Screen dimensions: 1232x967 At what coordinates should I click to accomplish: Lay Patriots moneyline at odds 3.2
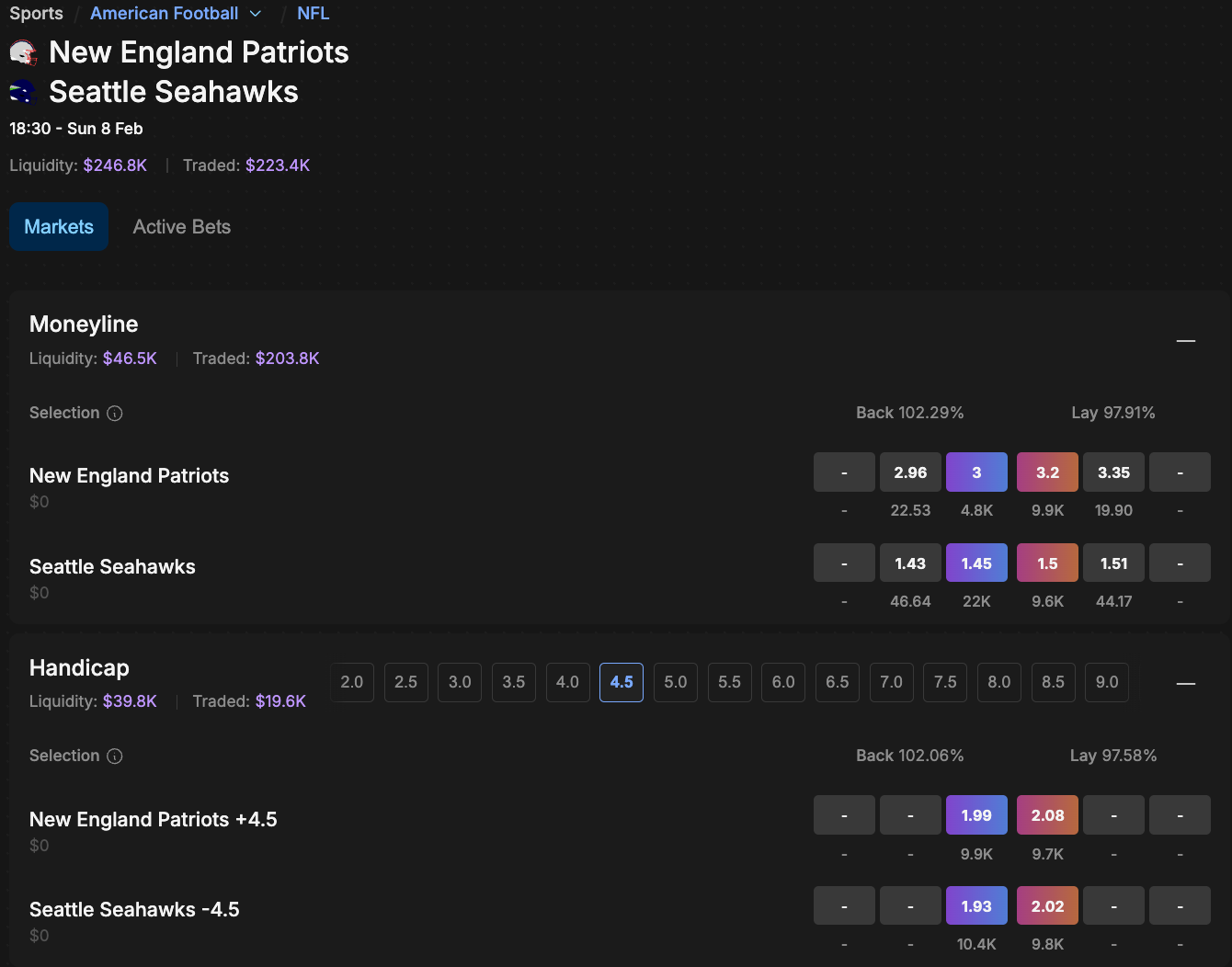(x=1047, y=472)
